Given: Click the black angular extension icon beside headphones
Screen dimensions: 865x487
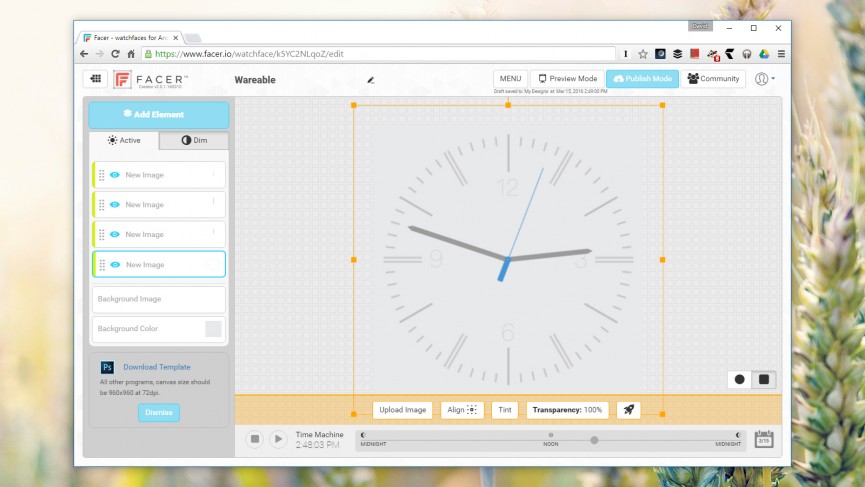Looking at the screenshot, I should pos(729,54).
